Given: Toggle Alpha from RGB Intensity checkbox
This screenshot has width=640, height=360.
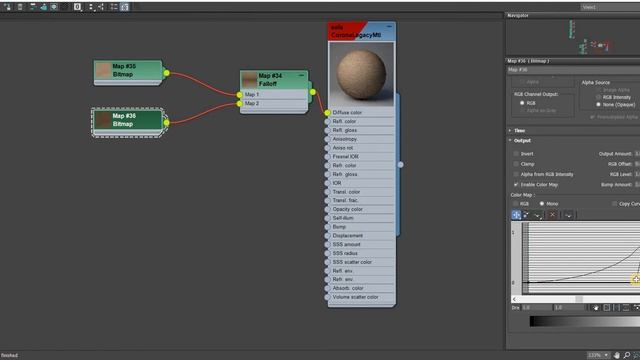Looking at the screenshot, I should coord(516,174).
